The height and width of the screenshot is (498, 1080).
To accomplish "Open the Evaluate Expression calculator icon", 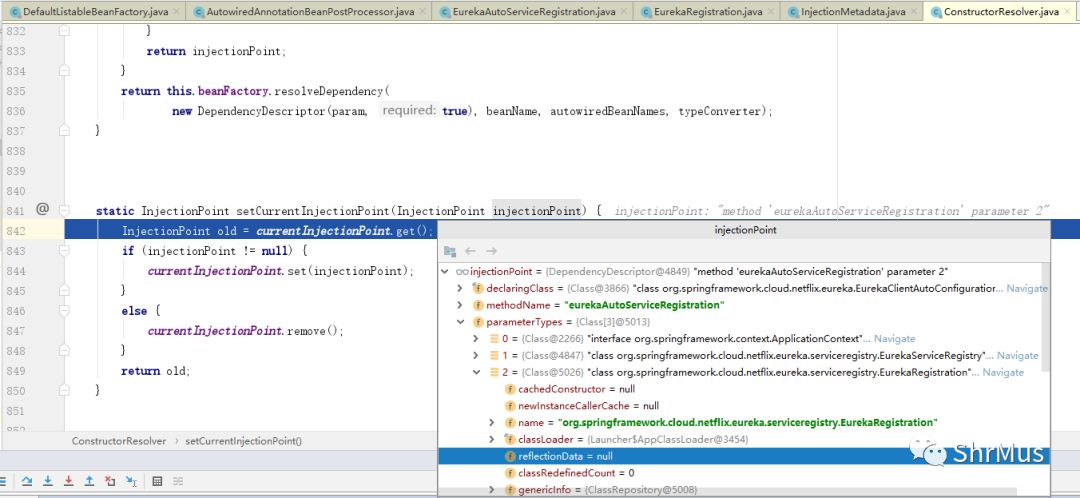I will (157, 481).
